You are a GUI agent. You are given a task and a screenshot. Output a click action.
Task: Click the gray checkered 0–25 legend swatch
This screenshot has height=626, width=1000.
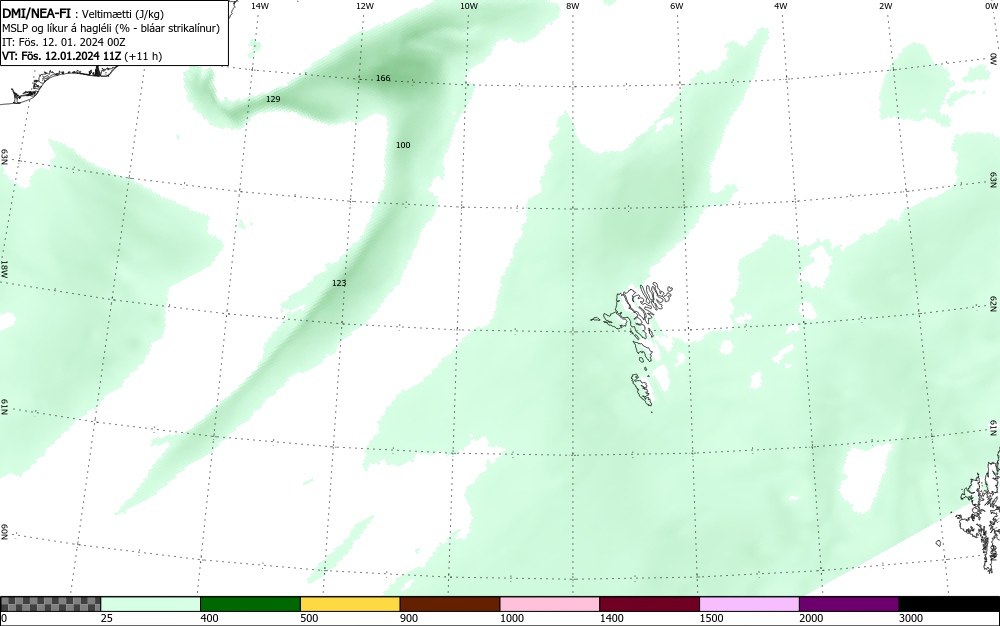coord(50,604)
